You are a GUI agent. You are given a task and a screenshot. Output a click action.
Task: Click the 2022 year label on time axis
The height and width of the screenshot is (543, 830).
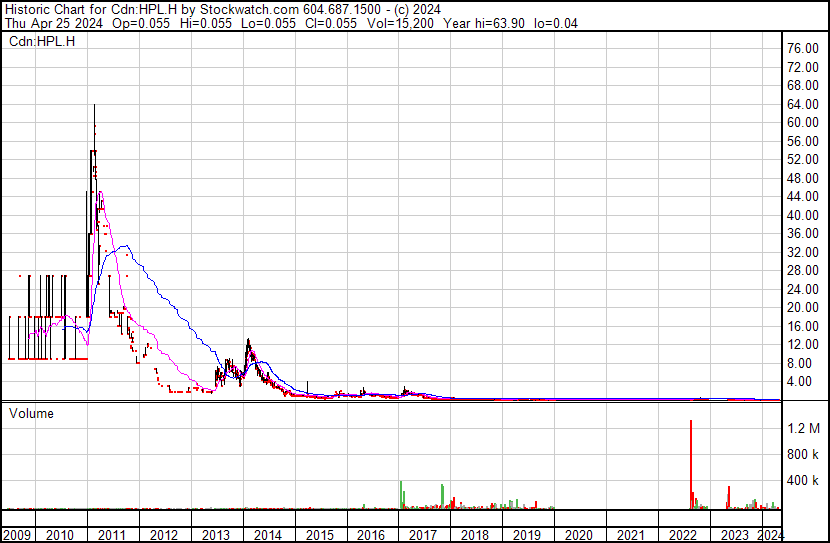(683, 535)
